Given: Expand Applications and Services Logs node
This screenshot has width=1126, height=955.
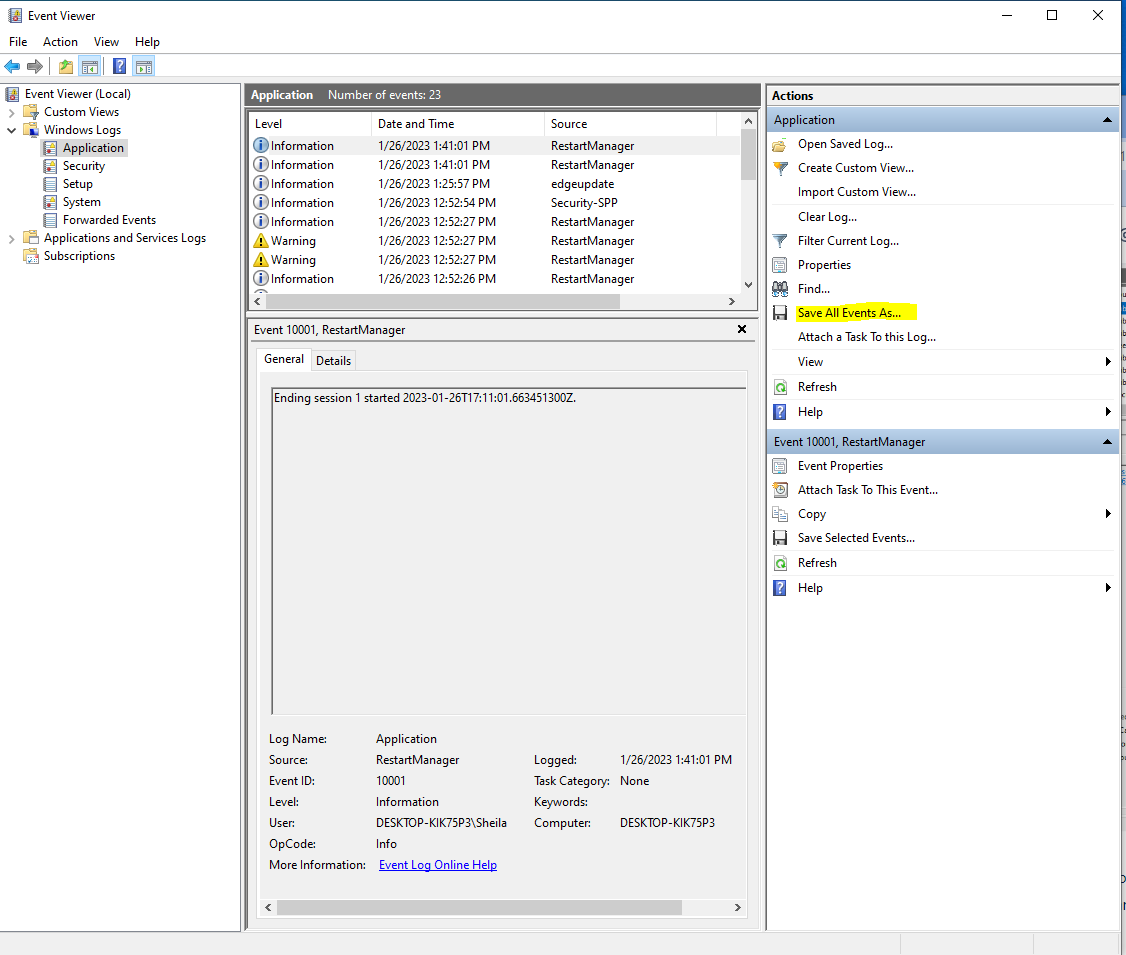Looking at the screenshot, I should (12, 238).
